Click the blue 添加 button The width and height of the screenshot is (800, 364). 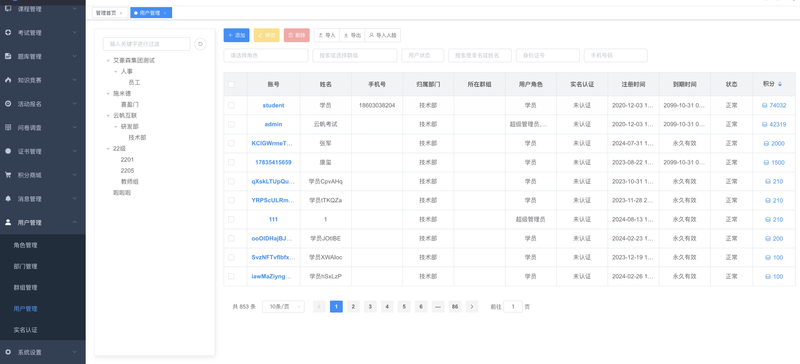tap(236, 35)
